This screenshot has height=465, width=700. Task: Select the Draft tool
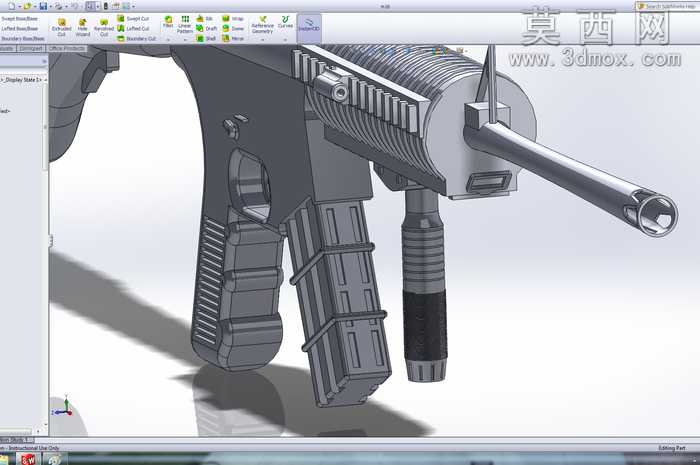point(206,29)
